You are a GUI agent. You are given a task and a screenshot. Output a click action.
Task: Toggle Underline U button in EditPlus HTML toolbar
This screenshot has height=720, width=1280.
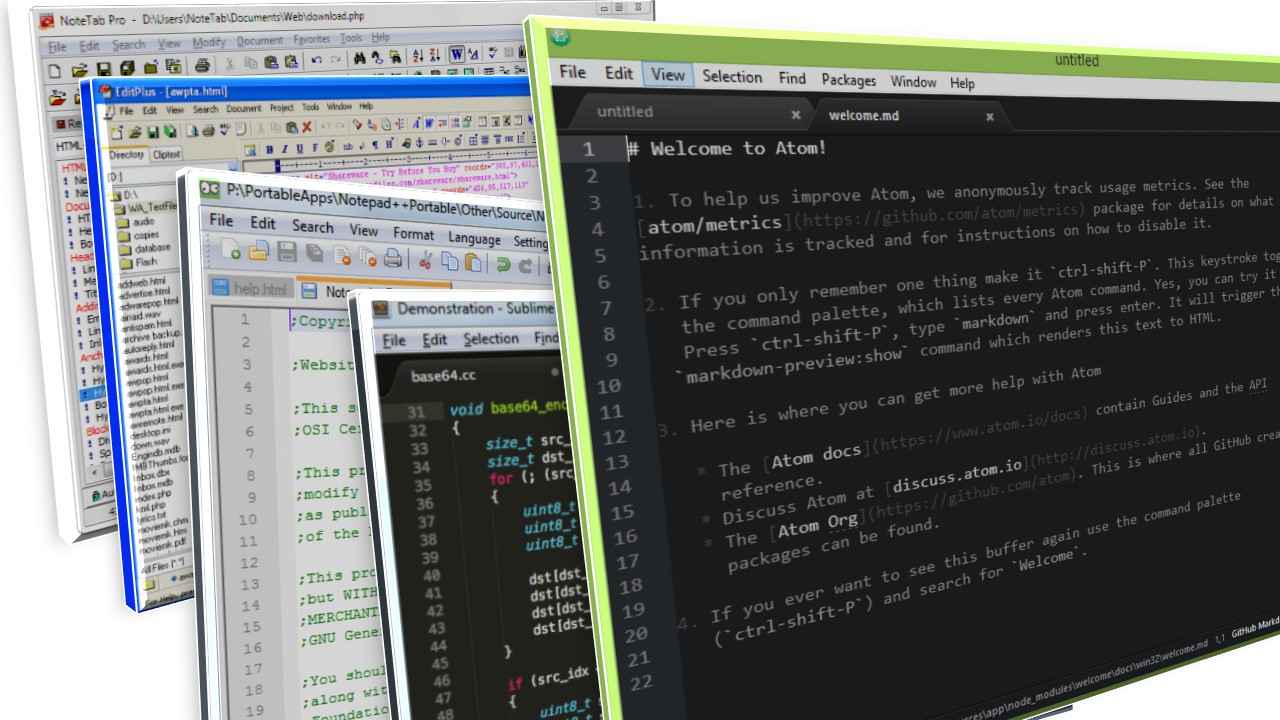pos(300,149)
